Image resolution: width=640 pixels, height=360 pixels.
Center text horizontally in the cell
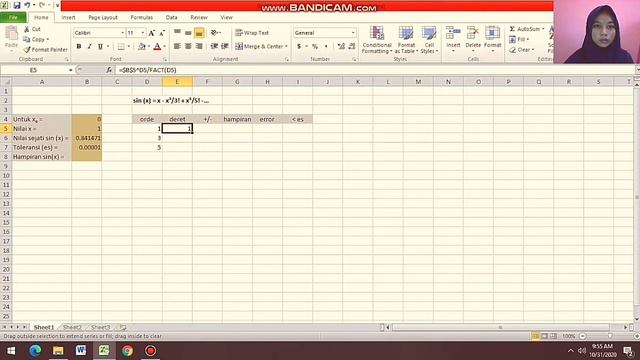click(188, 47)
